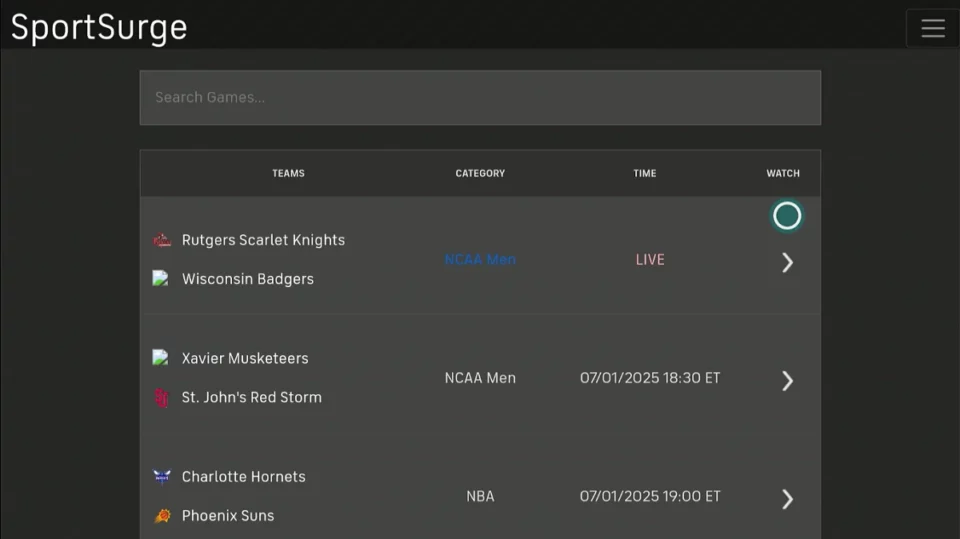Click the Charlotte Hornets logo icon
960x539 pixels.
162,477
